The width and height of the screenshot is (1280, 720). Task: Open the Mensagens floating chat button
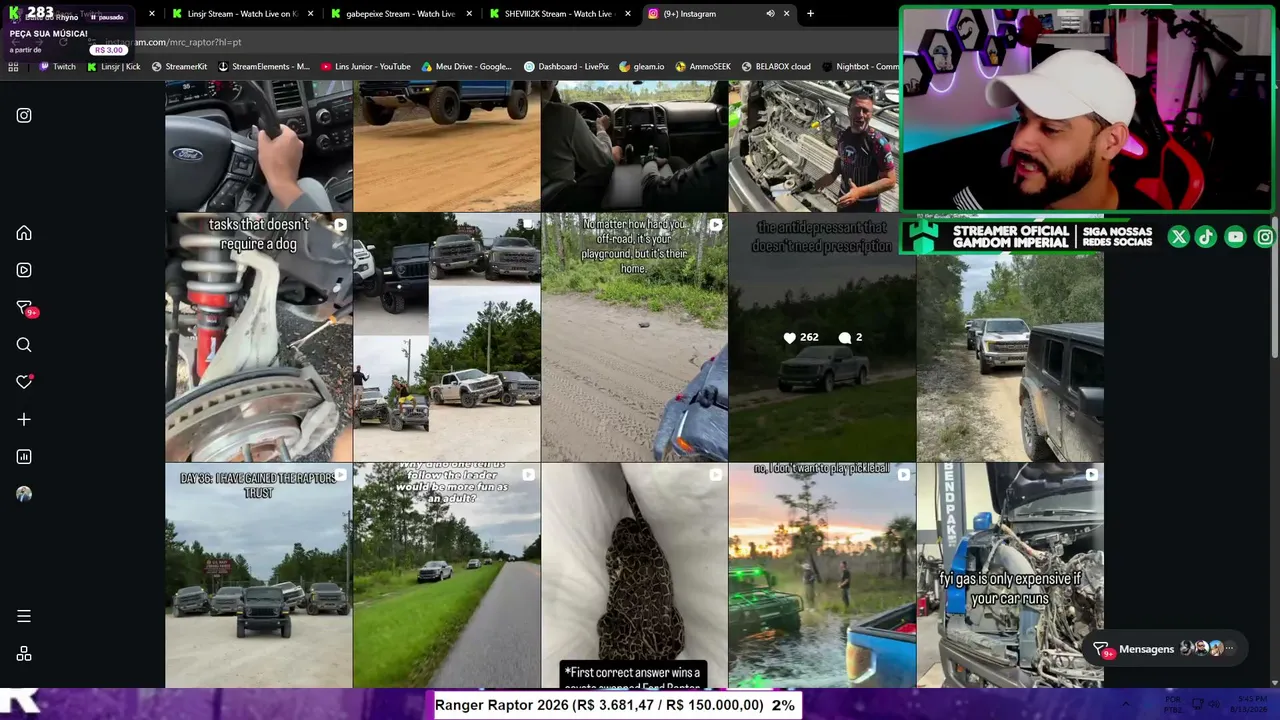1167,649
